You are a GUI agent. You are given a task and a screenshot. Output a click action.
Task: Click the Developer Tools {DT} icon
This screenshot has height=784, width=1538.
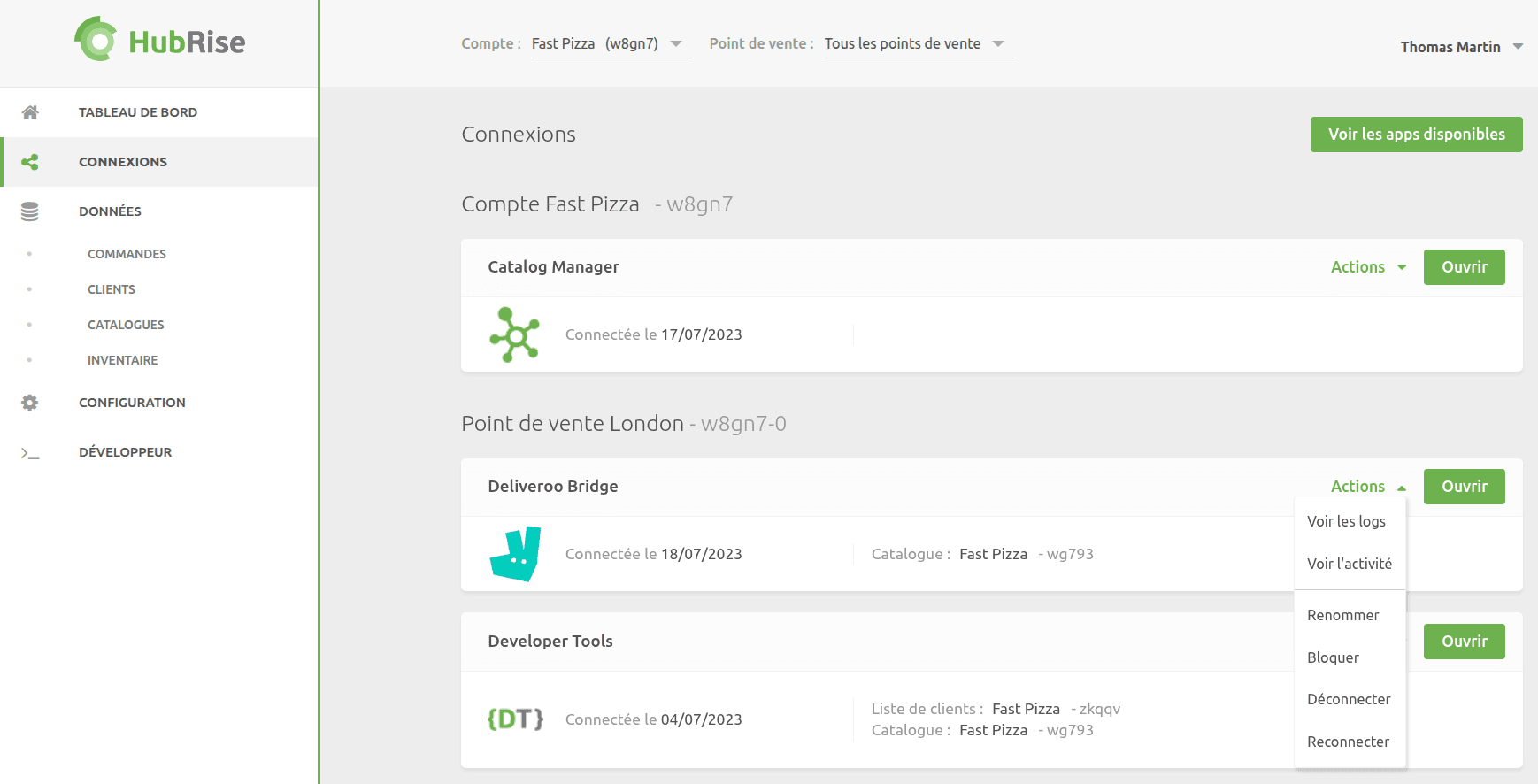tap(515, 719)
